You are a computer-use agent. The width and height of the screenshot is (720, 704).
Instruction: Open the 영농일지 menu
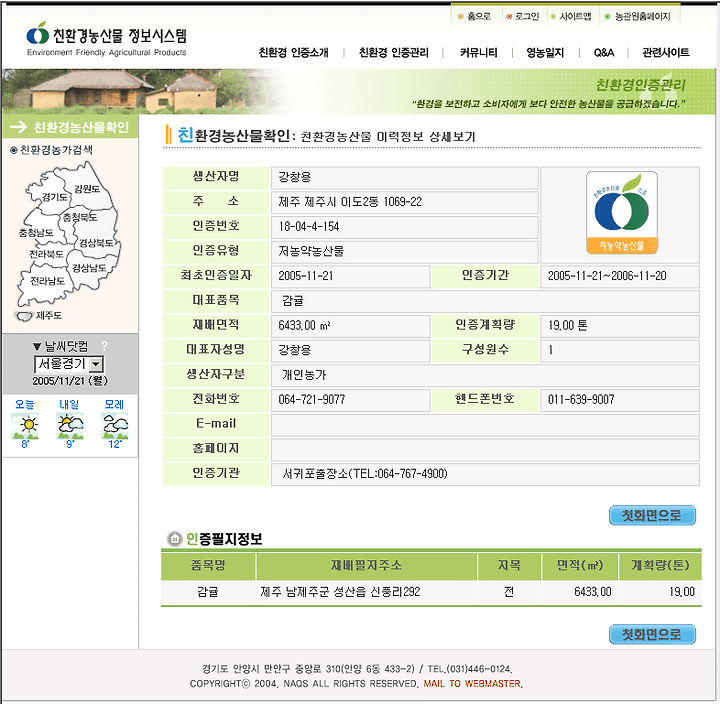pyautogui.click(x=545, y=52)
